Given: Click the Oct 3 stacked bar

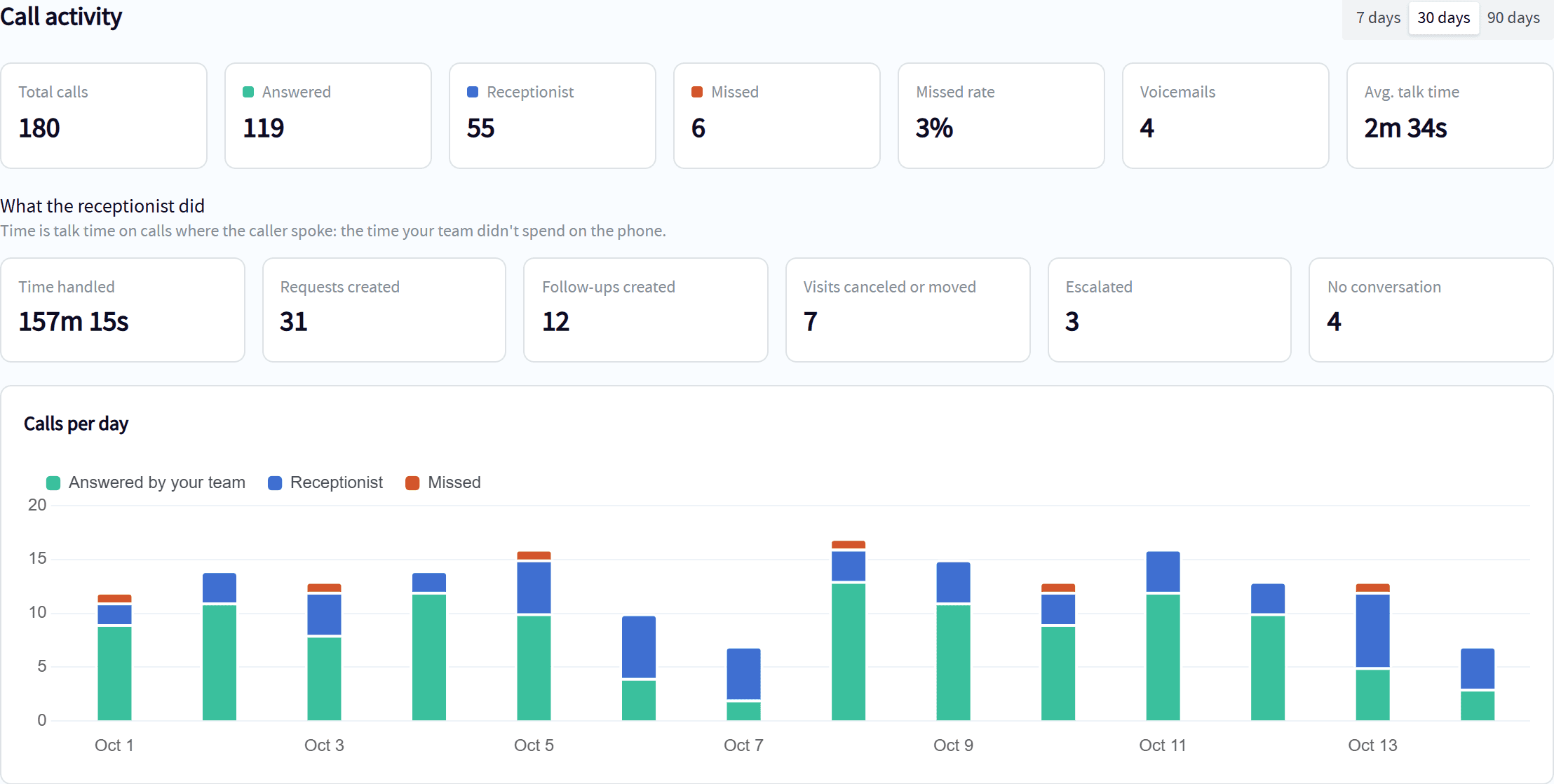Looking at the screenshot, I should pyautogui.click(x=324, y=652).
